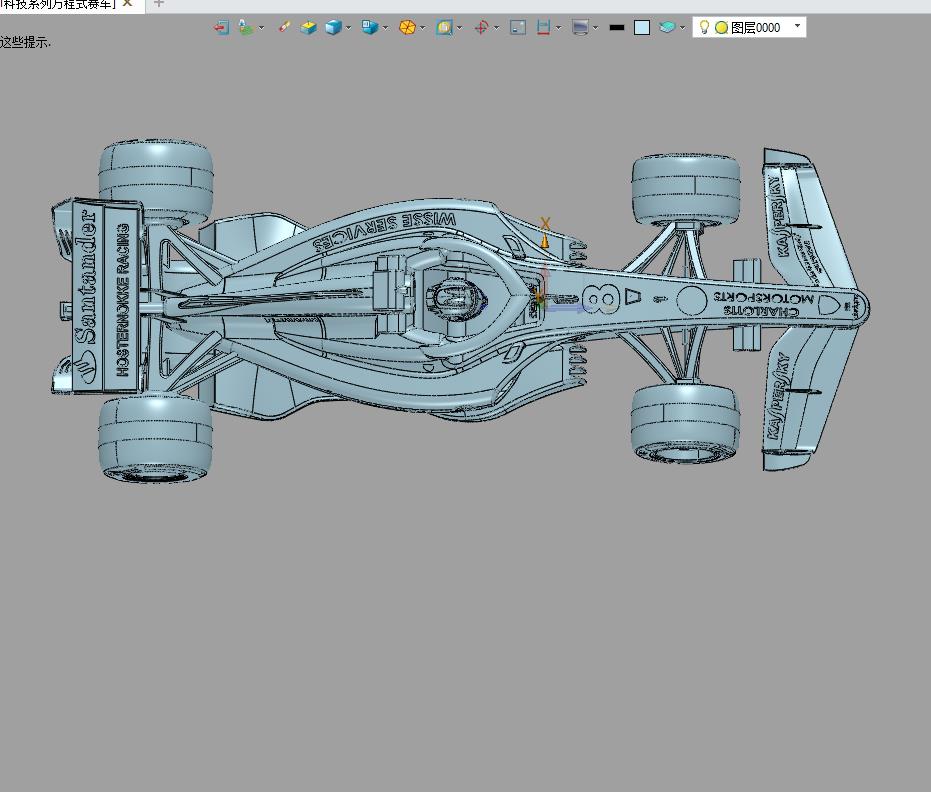Image resolution: width=931 pixels, height=792 pixels.
Task: Click the black line style button
Action: coord(617,28)
